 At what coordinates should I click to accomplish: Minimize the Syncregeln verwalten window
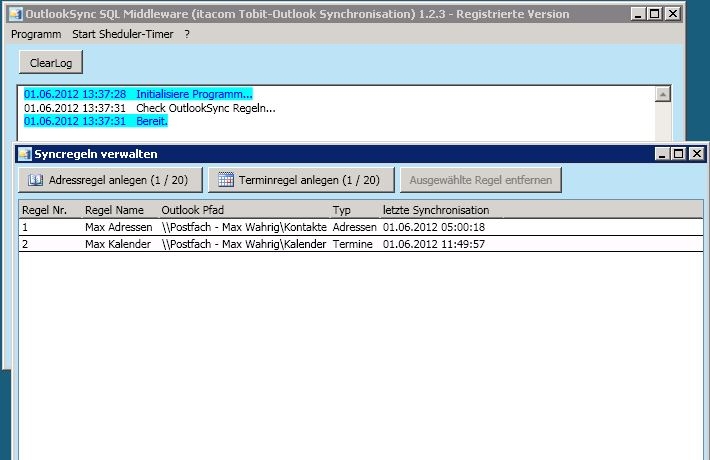coord(662,154)
